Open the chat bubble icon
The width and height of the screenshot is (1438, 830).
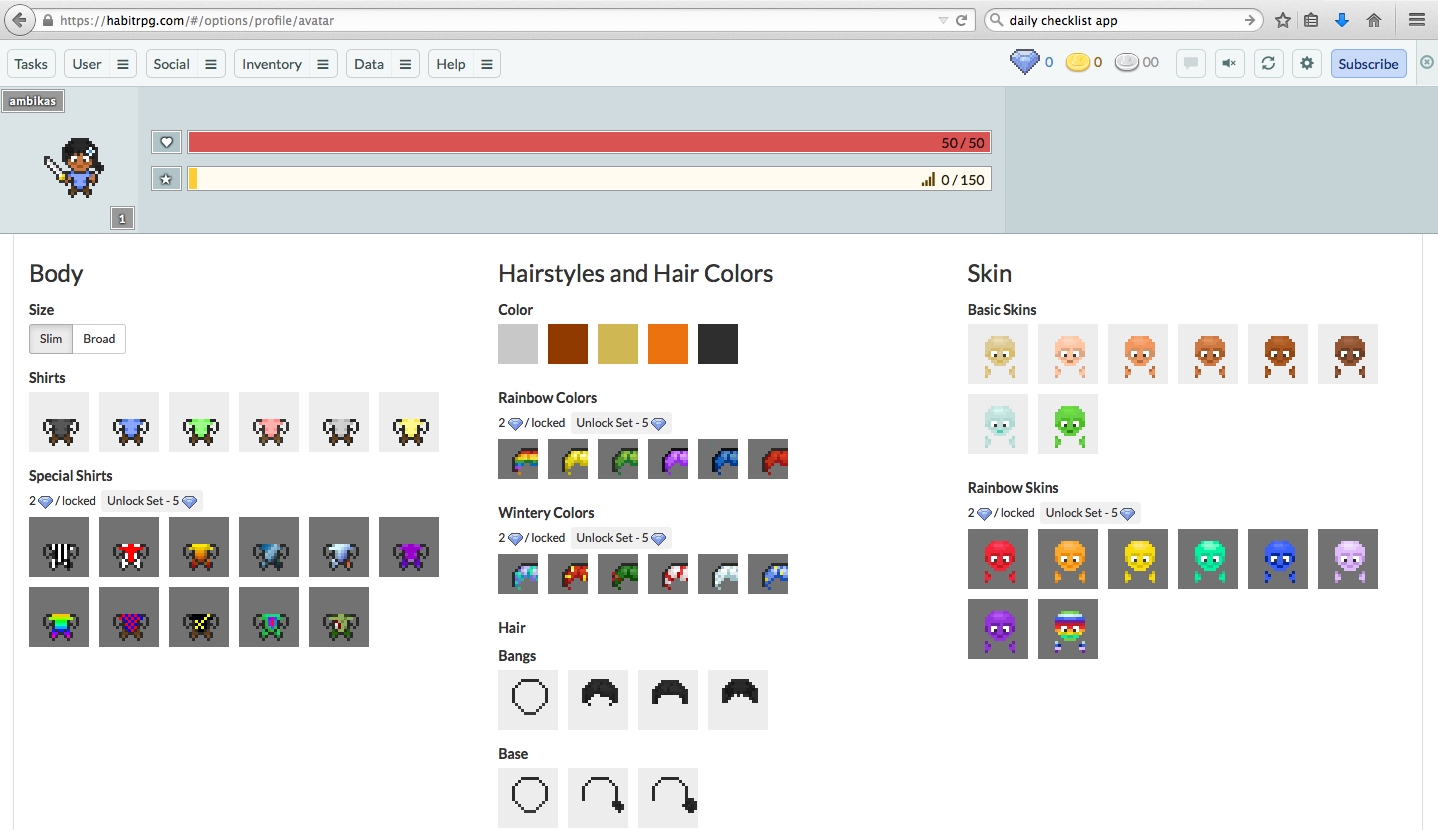[x=1190, y=64]
